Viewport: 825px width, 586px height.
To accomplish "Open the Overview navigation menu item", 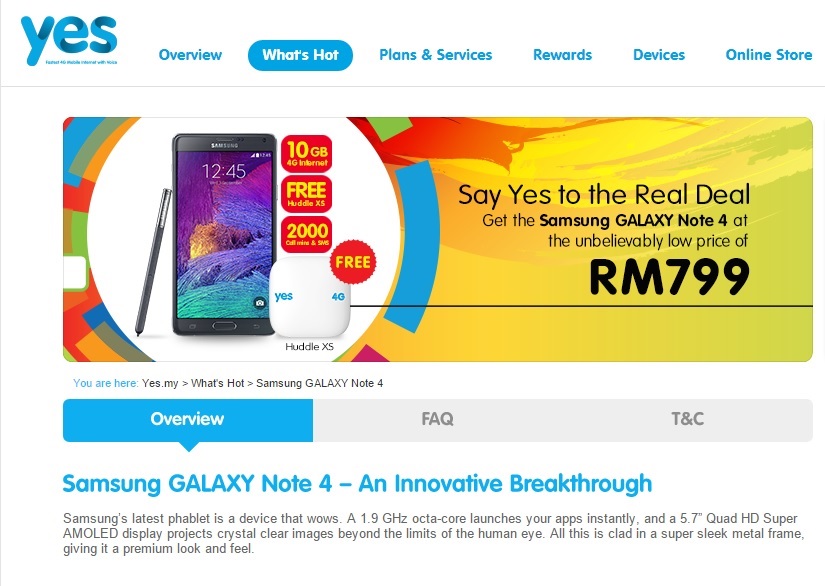I will [190, 55].
